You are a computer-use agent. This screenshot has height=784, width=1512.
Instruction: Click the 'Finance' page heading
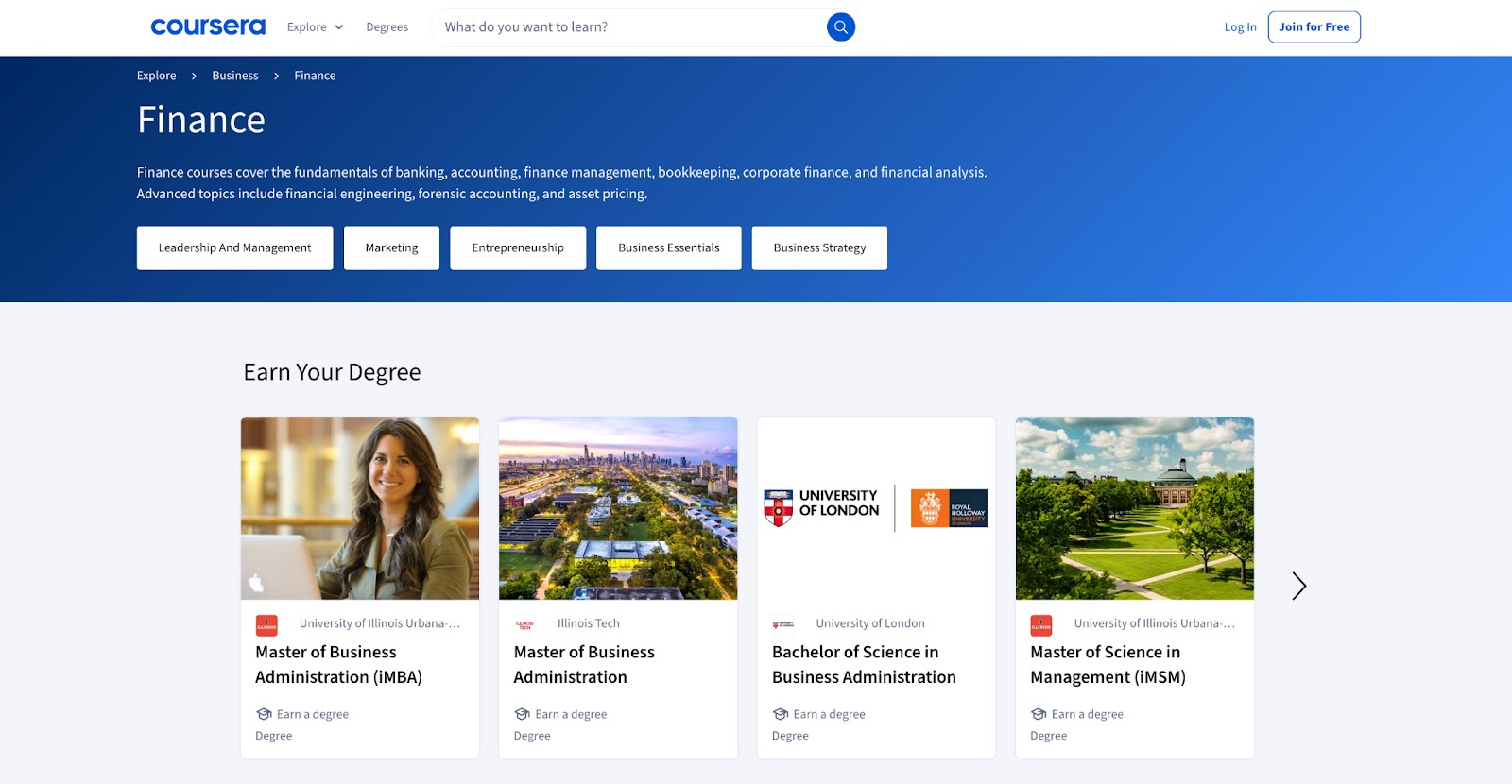201,120
